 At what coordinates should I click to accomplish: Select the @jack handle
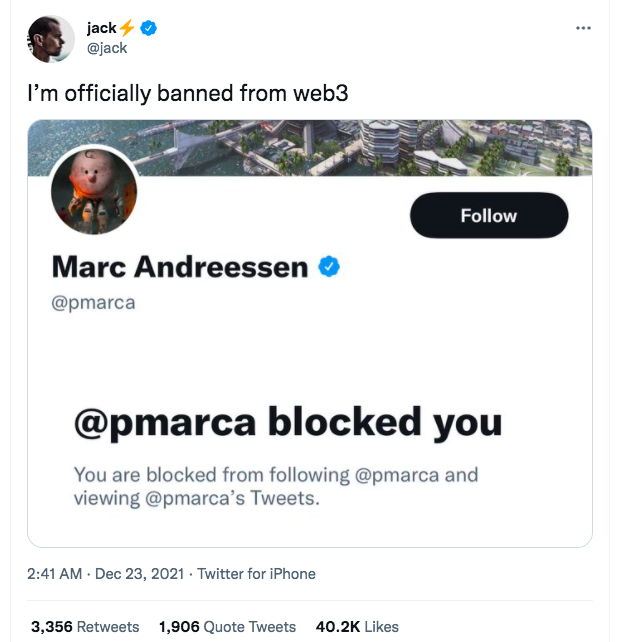coord(108,48)
